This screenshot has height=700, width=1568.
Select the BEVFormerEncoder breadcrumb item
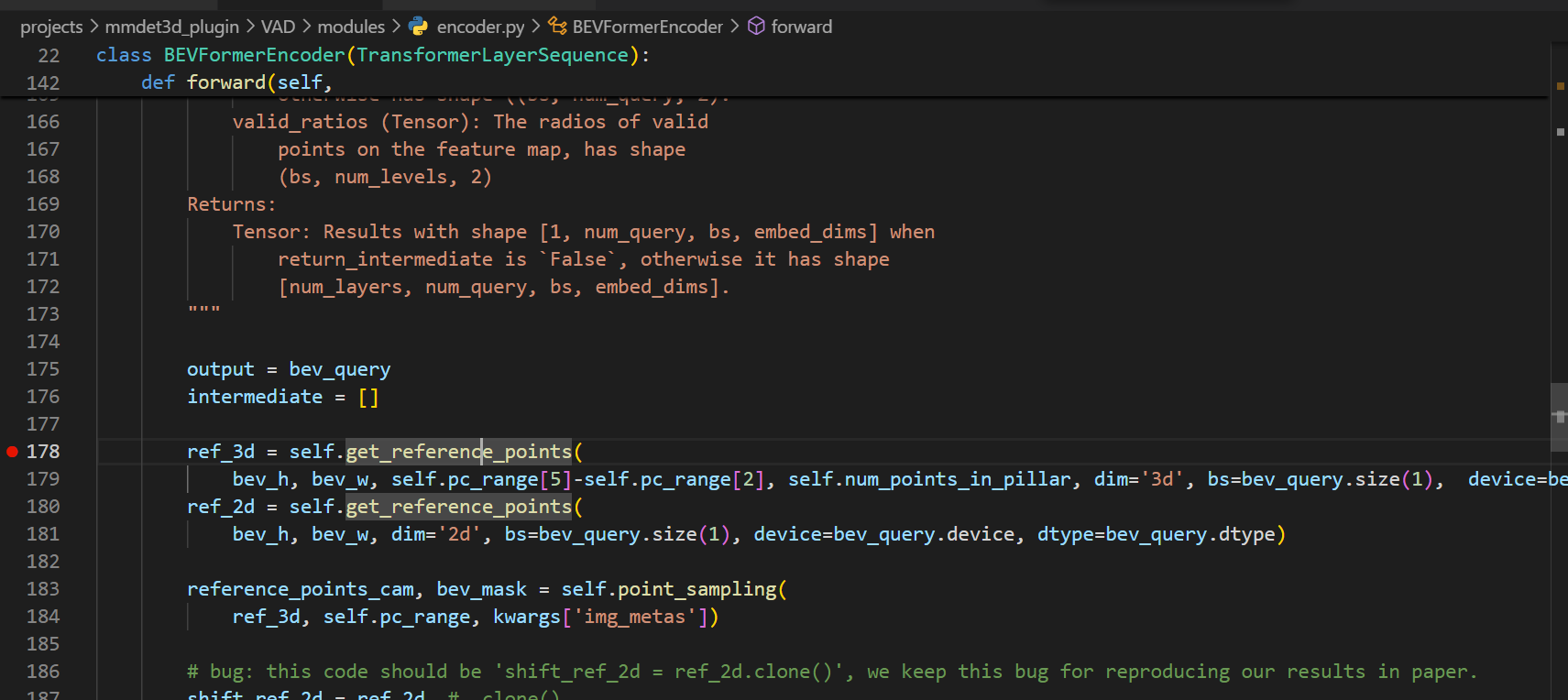[647, 27]
